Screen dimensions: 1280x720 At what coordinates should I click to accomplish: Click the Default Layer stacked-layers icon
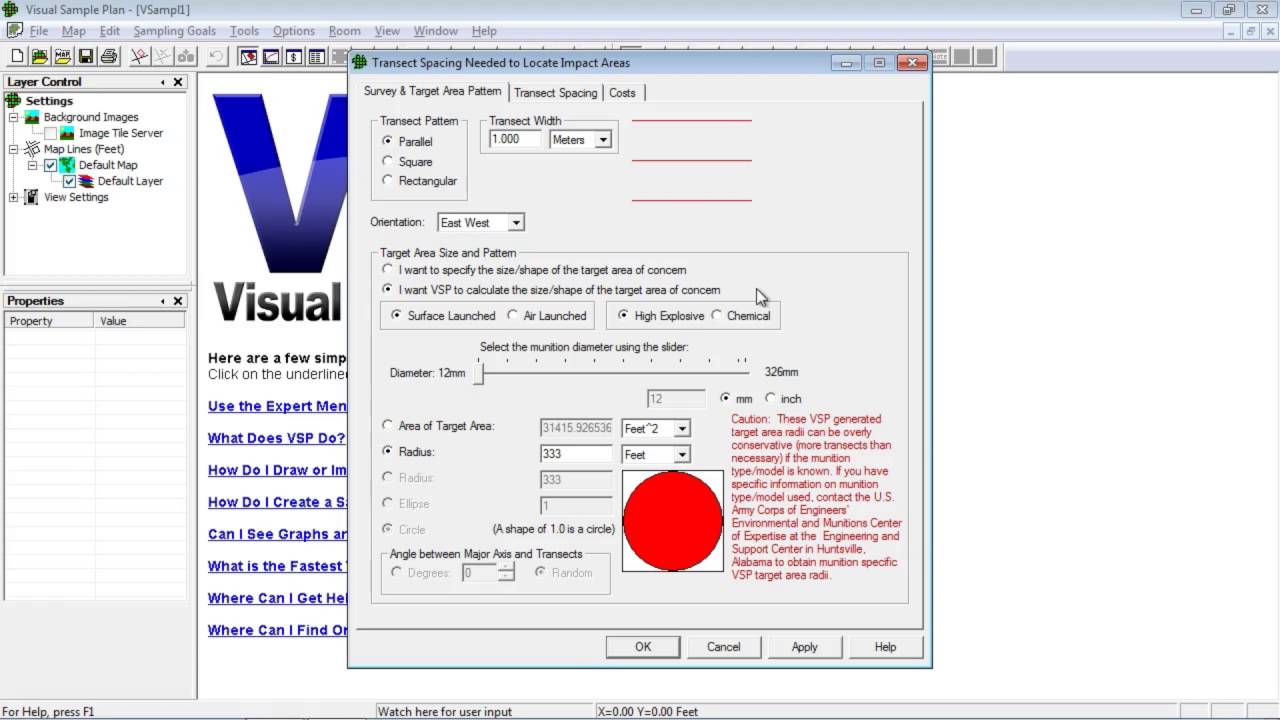[x=86, y=181]
